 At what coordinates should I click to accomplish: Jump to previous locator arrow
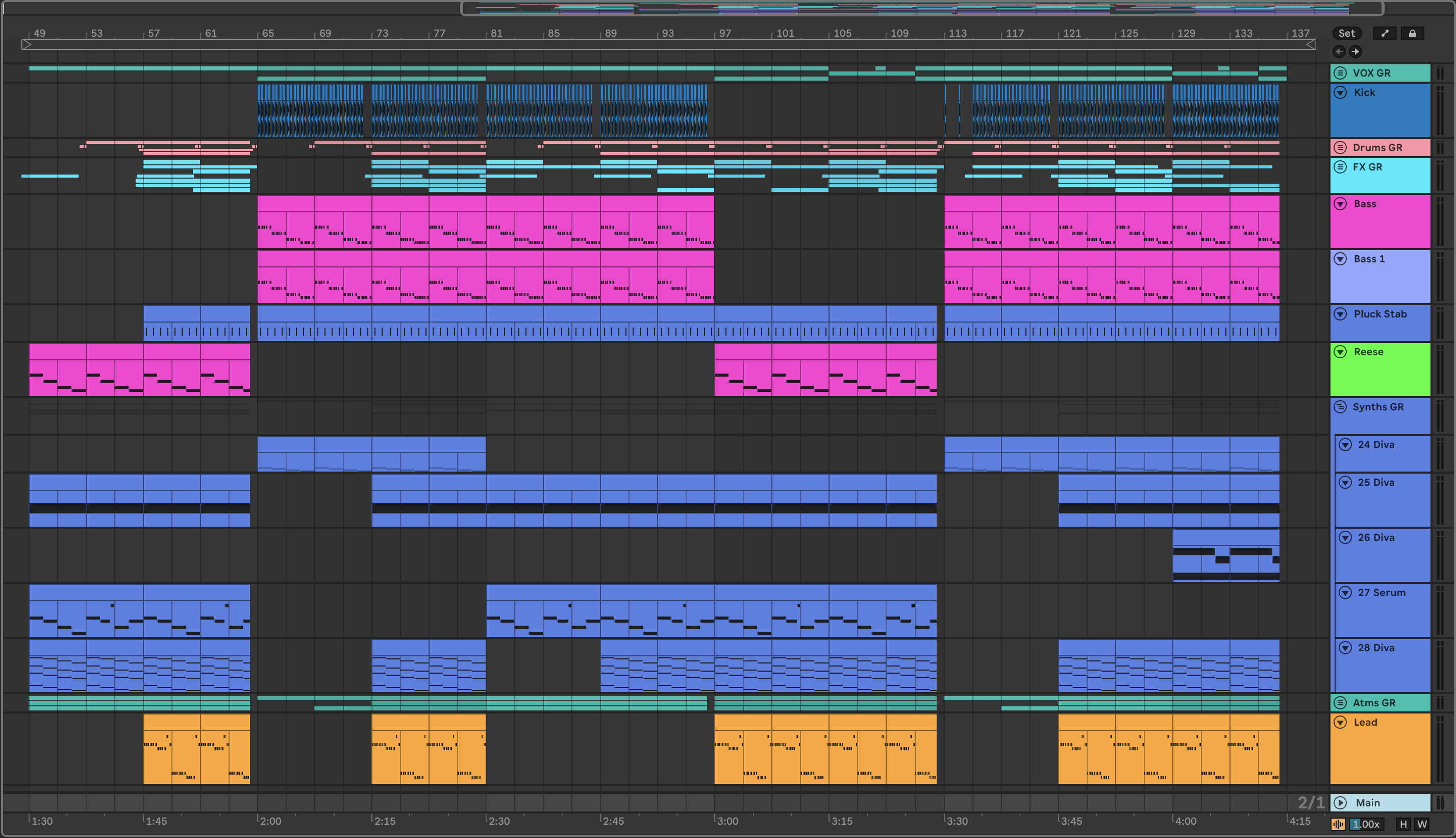1339,52
